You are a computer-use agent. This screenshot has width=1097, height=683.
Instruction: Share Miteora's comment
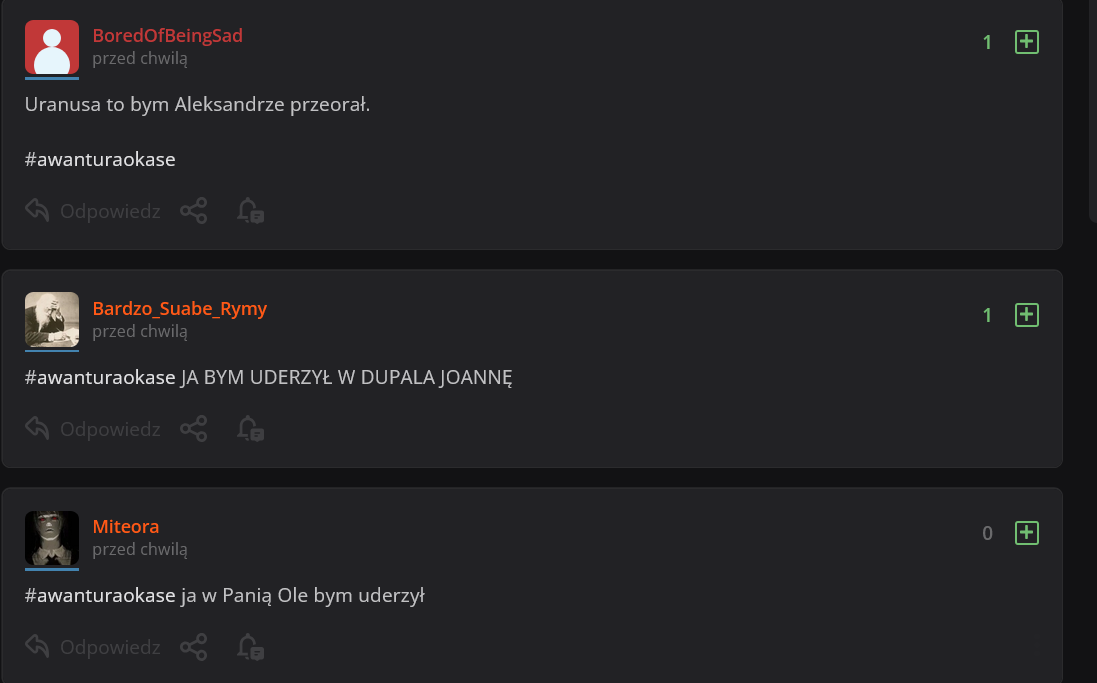(194, 647)
